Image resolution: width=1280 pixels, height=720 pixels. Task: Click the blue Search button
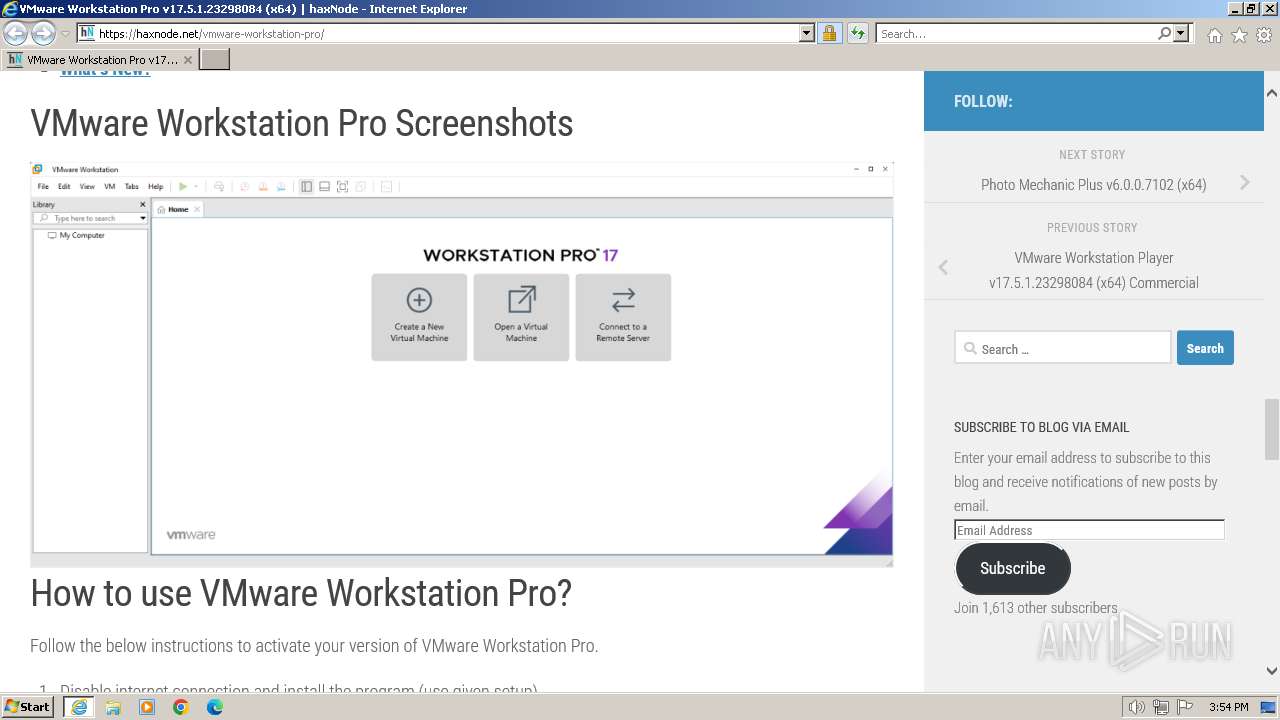(x=1205, y=348)
